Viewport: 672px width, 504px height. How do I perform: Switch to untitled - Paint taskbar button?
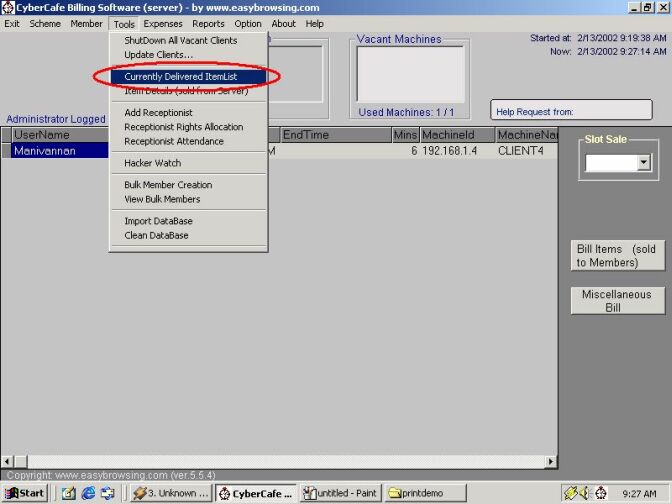pos(341,493)
